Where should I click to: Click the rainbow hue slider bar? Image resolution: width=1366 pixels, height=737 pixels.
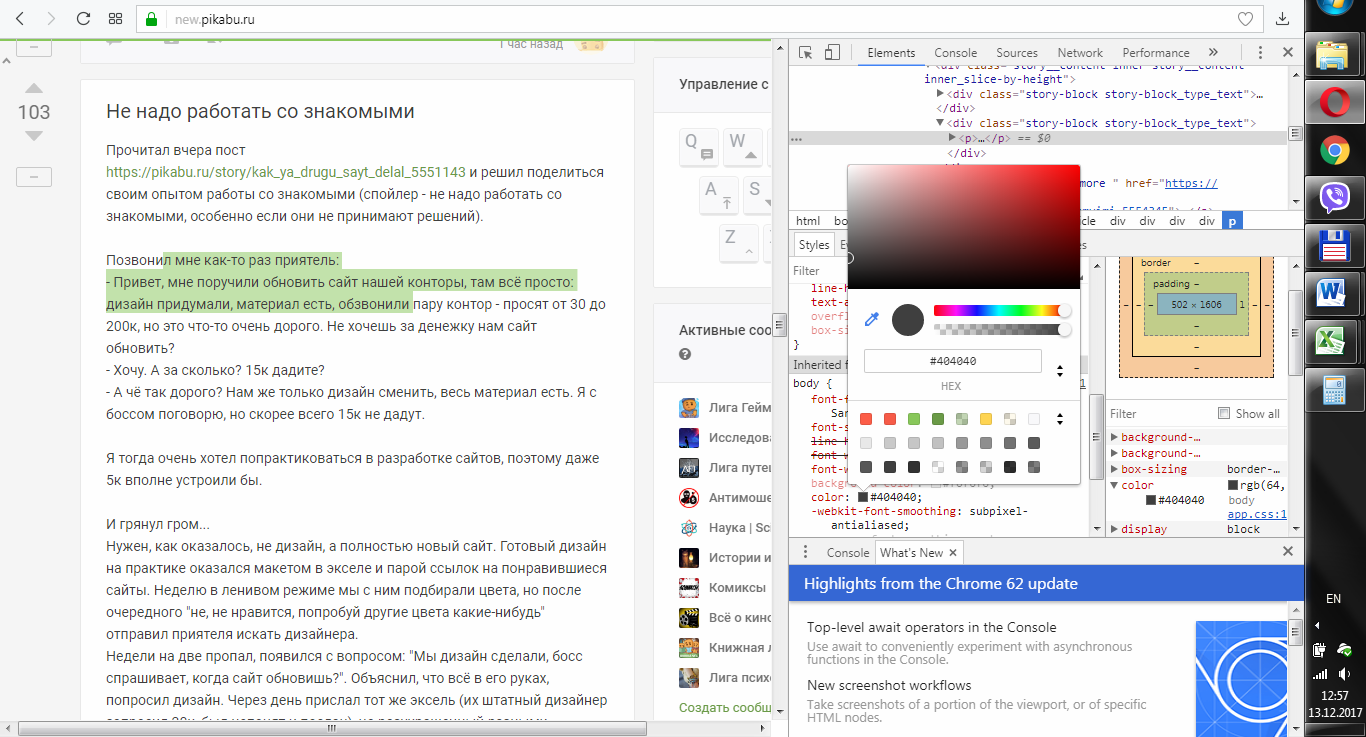click(x=997, y=311)
